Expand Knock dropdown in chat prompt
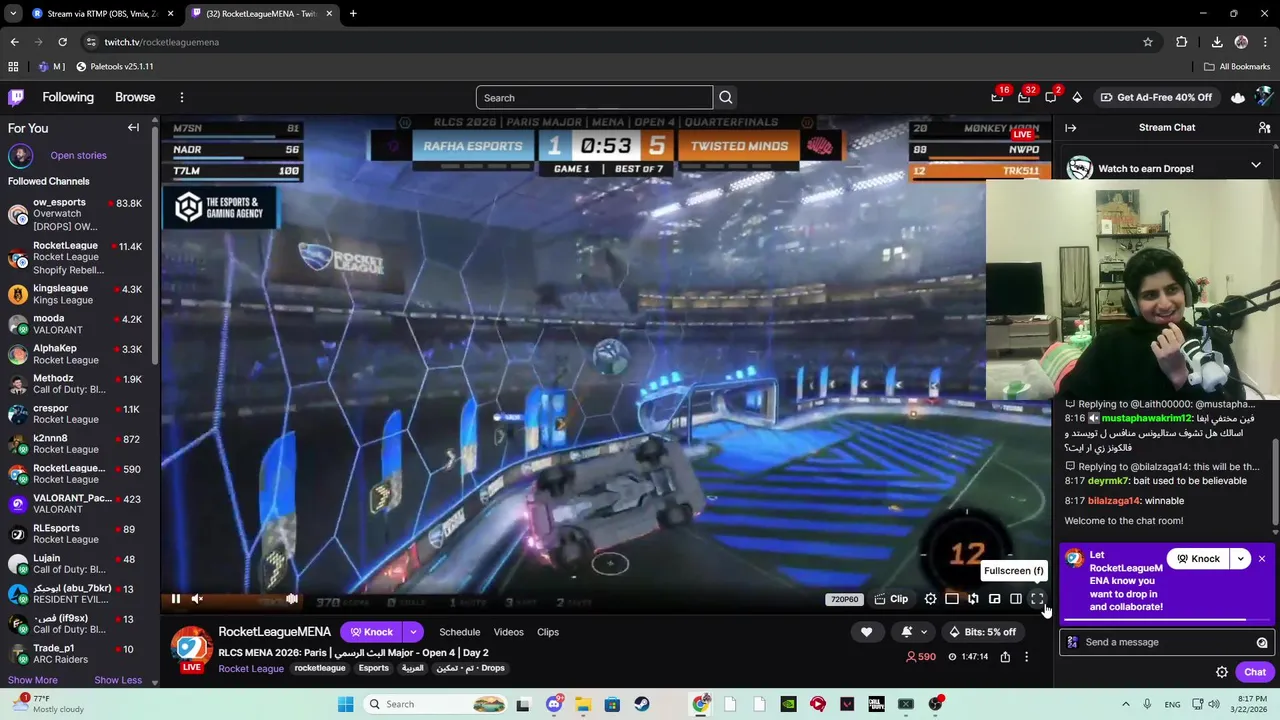This screenshot has width=1280, height=720. [1240, 559]
